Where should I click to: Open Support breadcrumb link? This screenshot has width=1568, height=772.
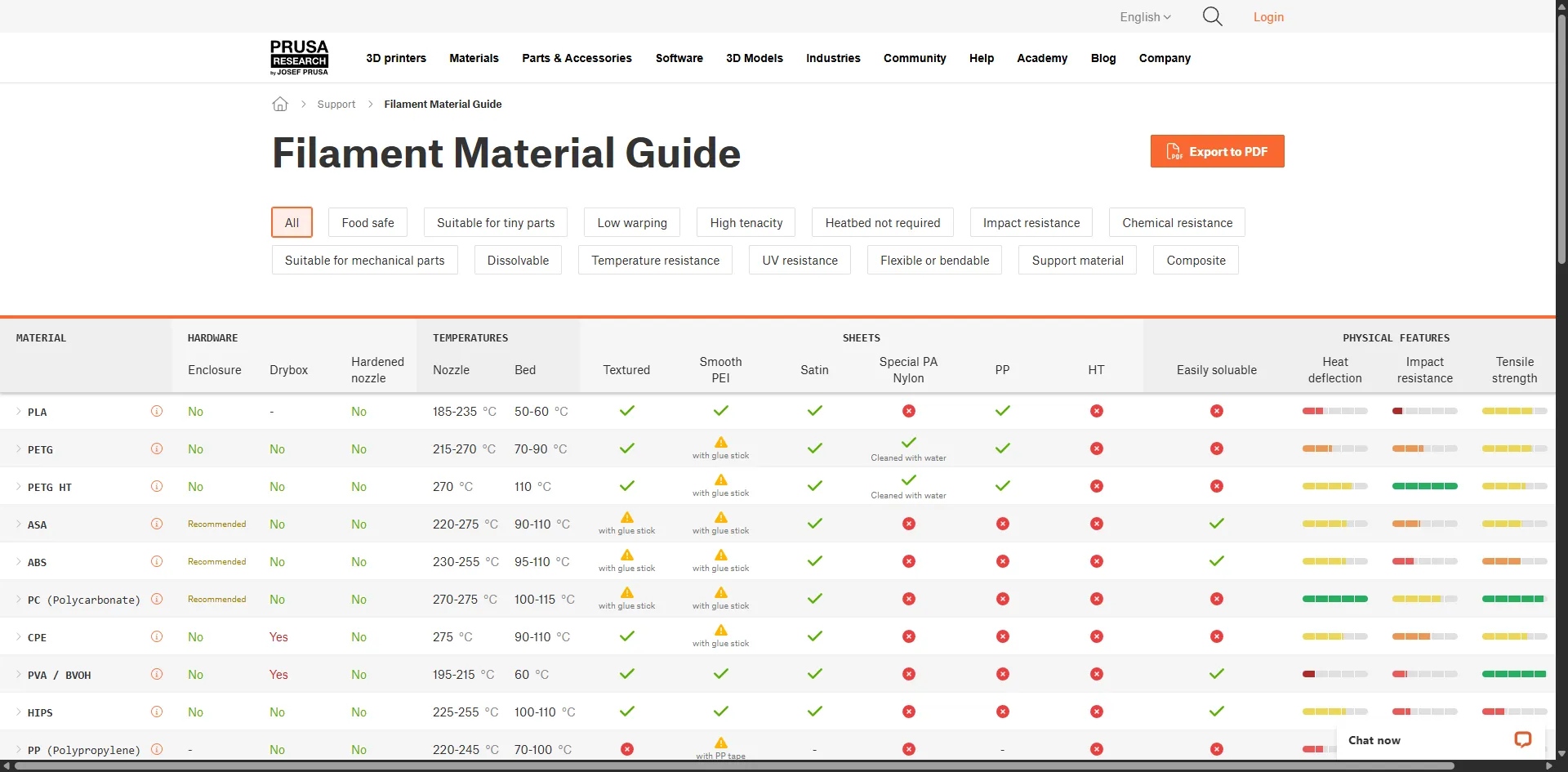(x=336, y=104)
